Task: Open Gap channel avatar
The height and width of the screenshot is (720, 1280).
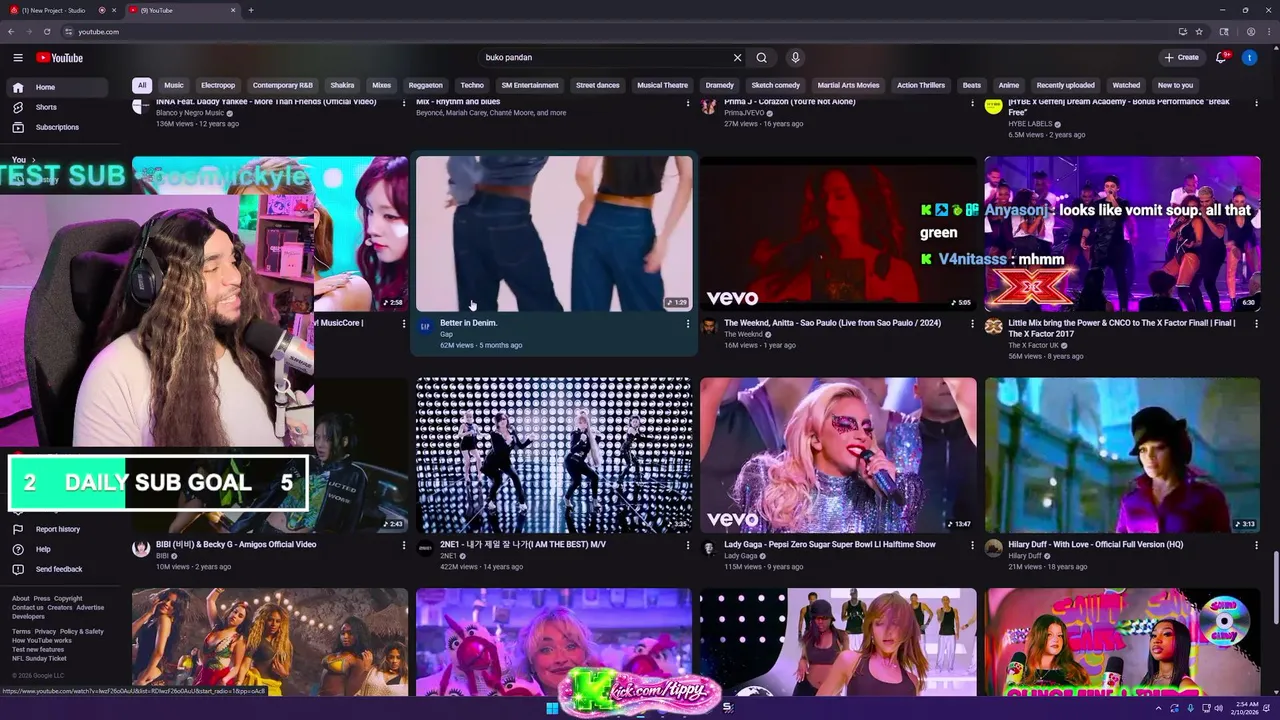Action: coord(425,327)
